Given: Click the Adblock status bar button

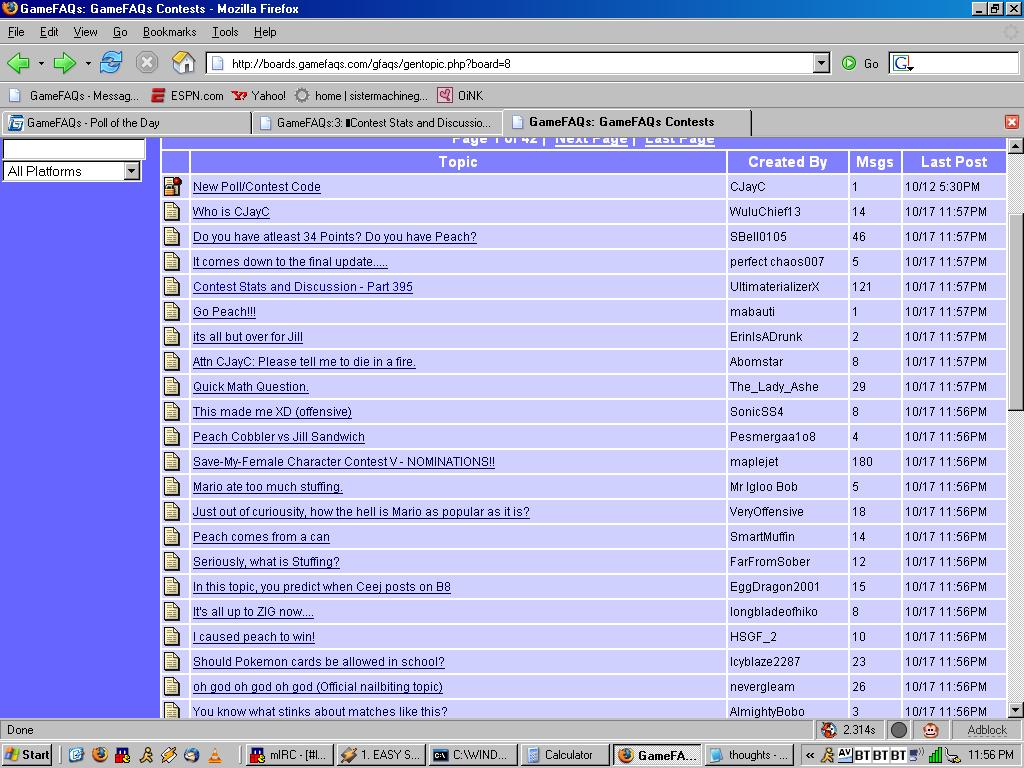Looking at the screenshot, I should tap(986, 730).
